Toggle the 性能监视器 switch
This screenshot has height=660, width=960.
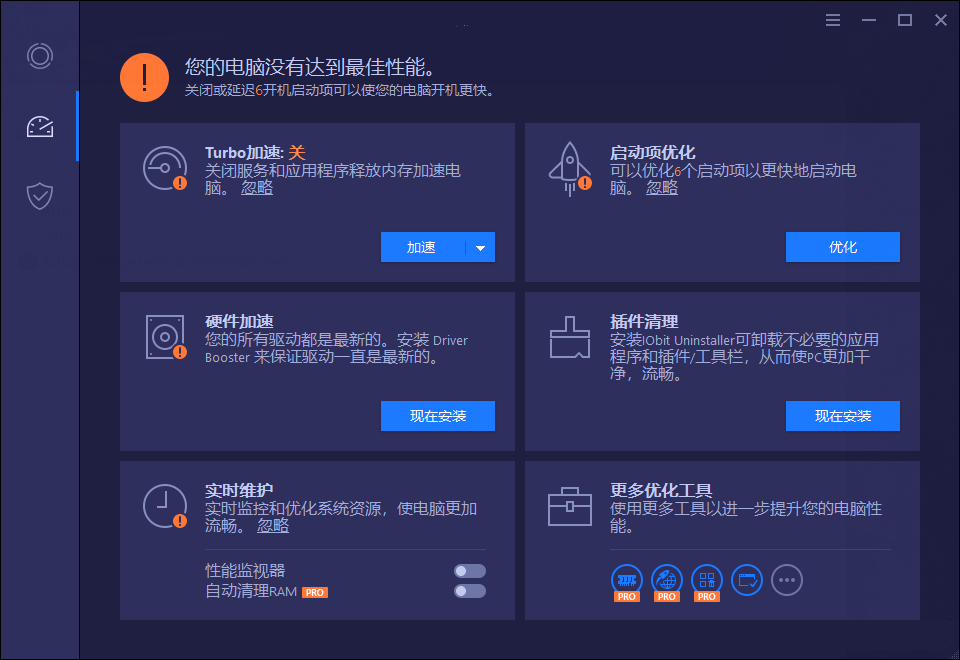(470, 571)
